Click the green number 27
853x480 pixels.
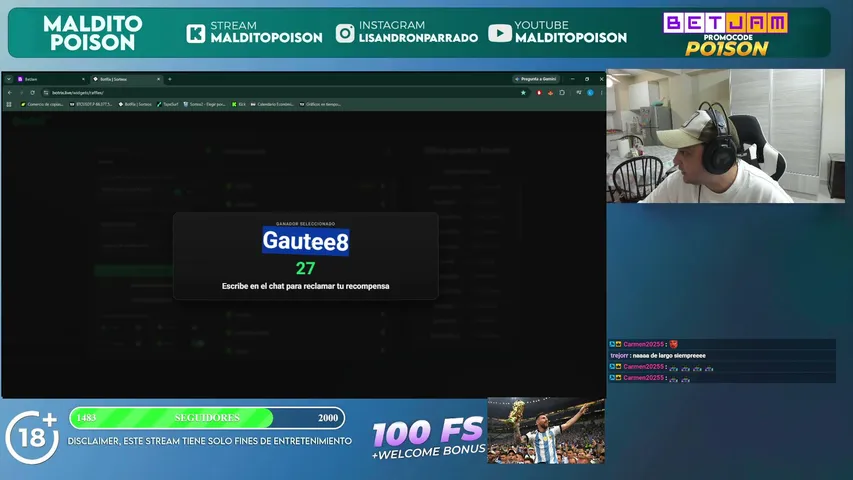click(305, 268)
